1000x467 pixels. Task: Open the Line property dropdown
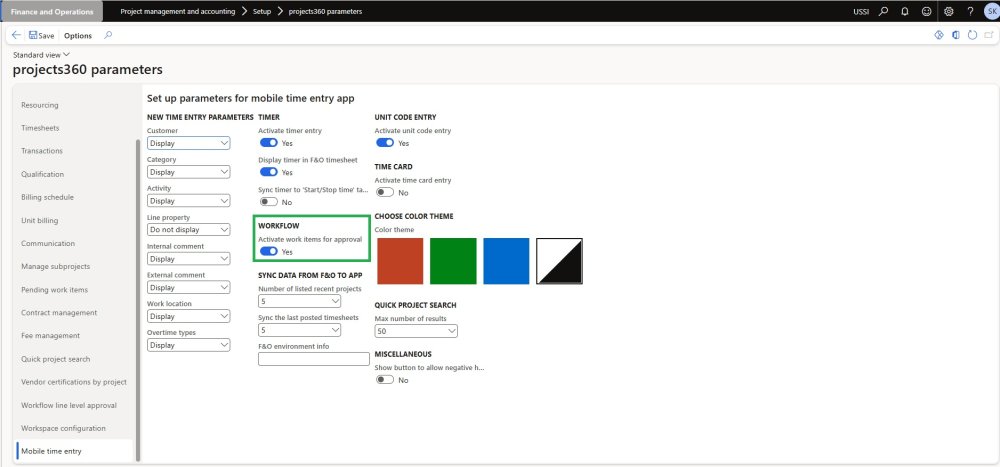[x=188, y=230]
